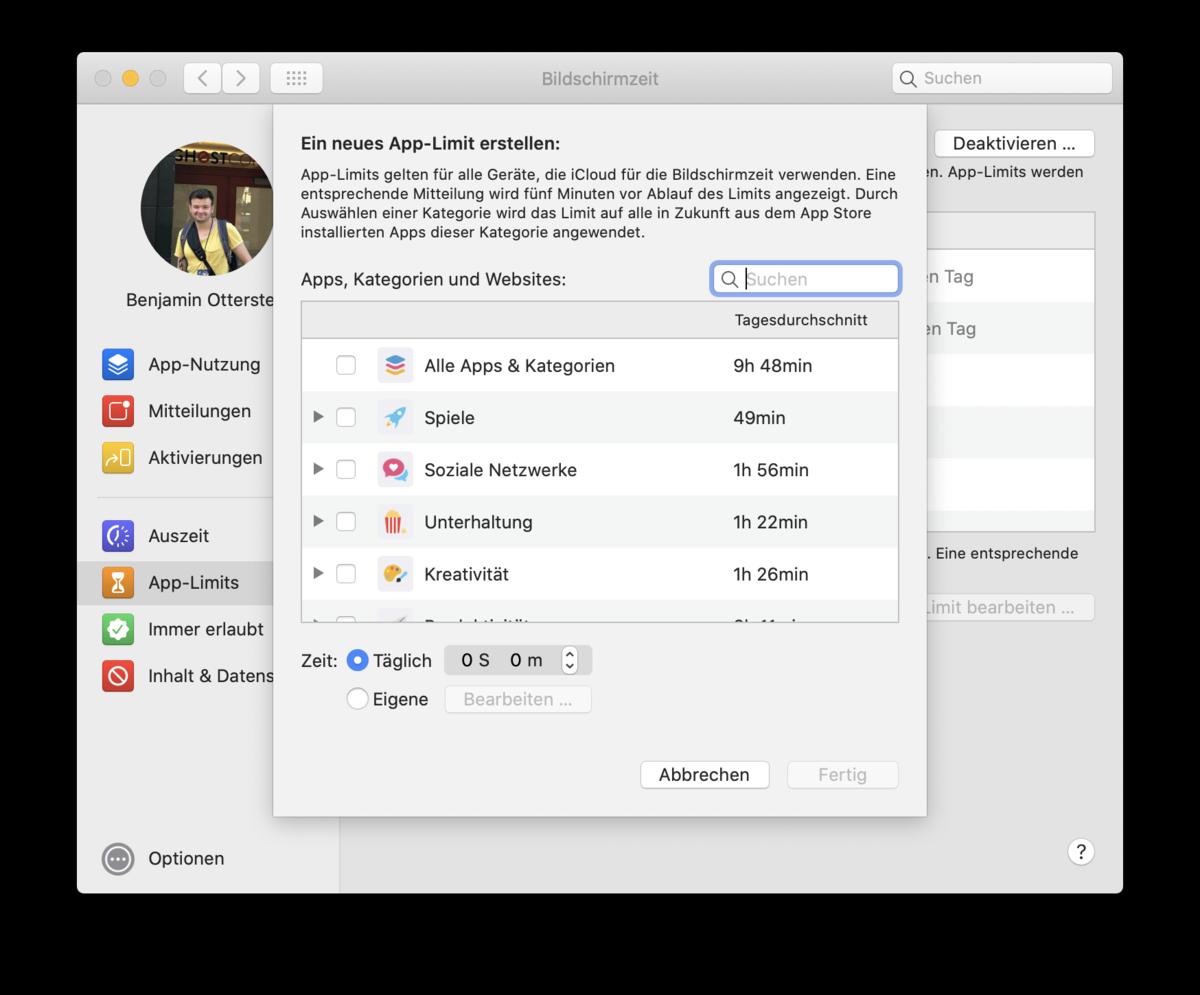Click the time stepper arrows

[x=570, y=660]
